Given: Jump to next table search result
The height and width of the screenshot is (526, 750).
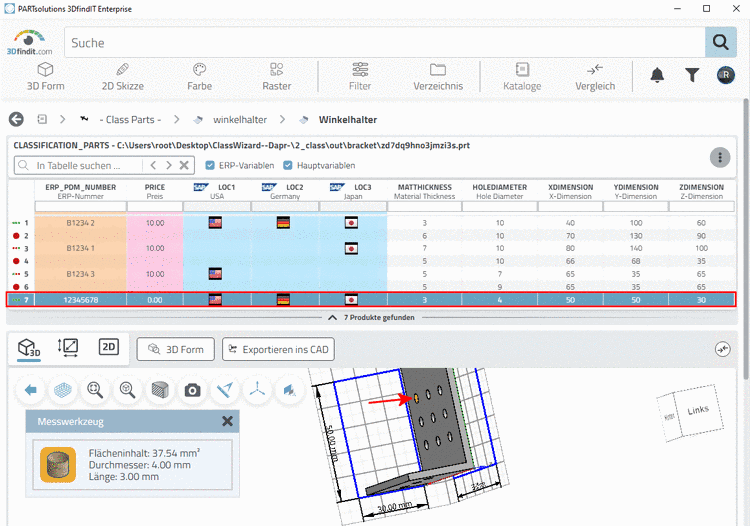Looking at the screenshot, I should 168,165.
